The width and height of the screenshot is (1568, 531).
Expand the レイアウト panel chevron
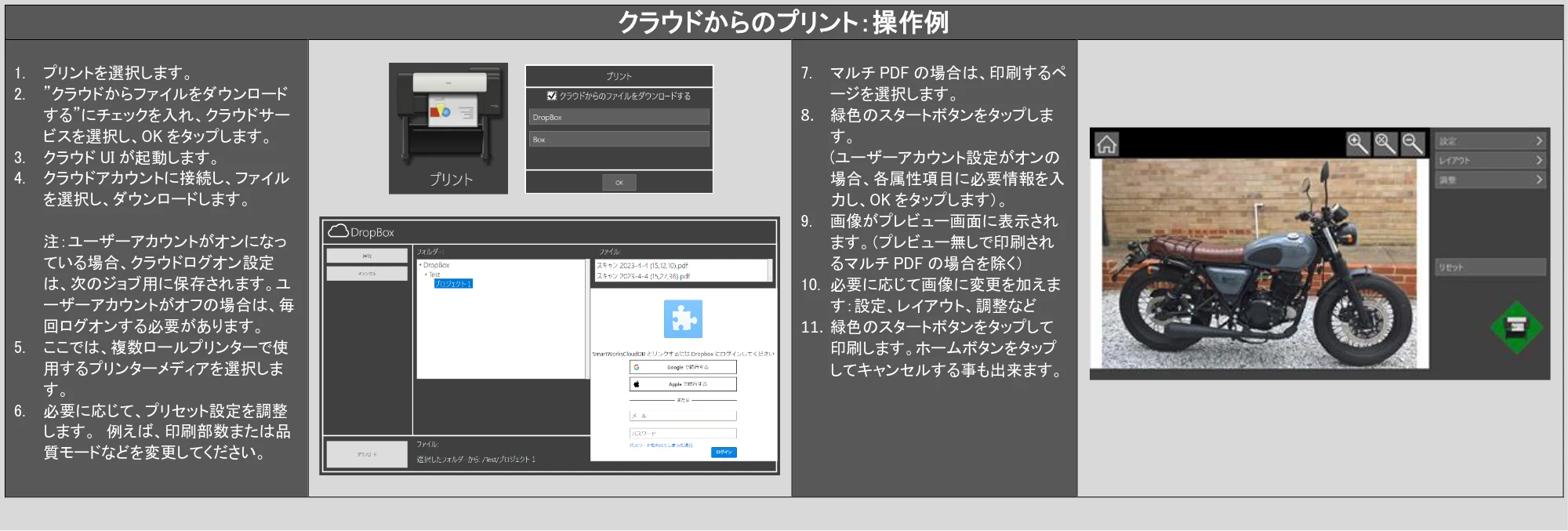[x=1539, y=160]
